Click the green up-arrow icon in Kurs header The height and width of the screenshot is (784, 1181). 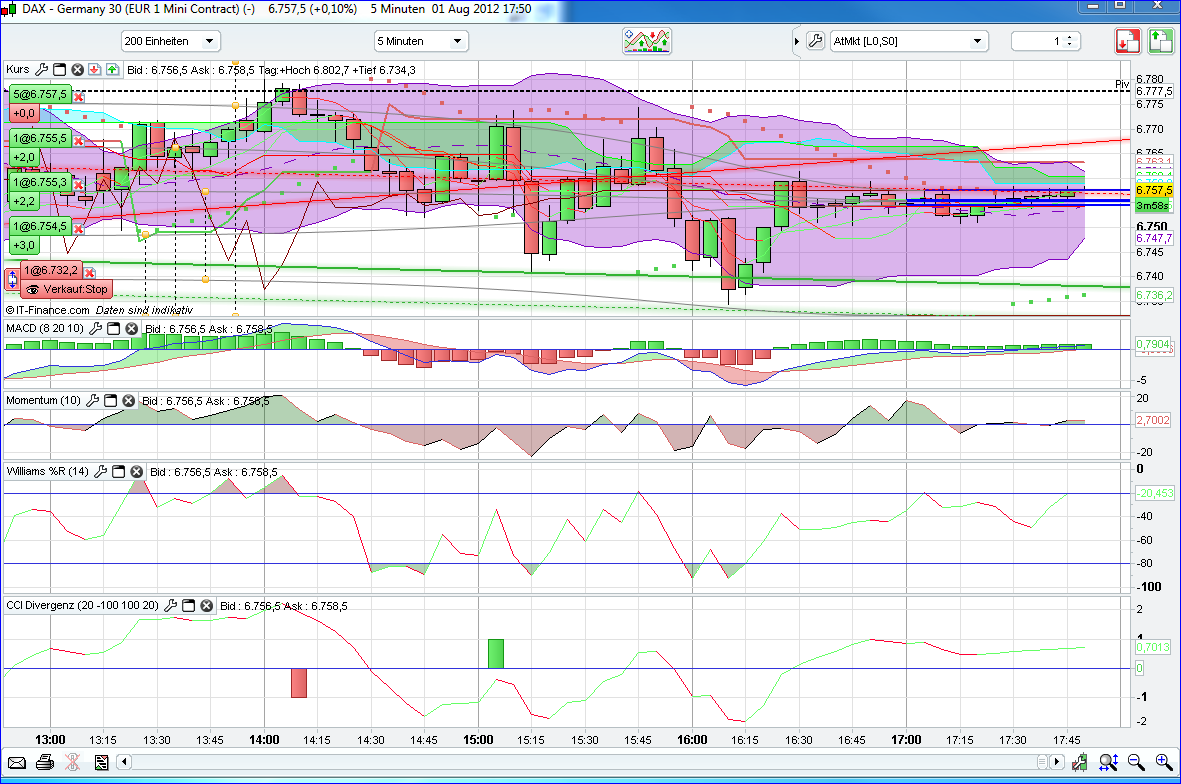(112, 69)
